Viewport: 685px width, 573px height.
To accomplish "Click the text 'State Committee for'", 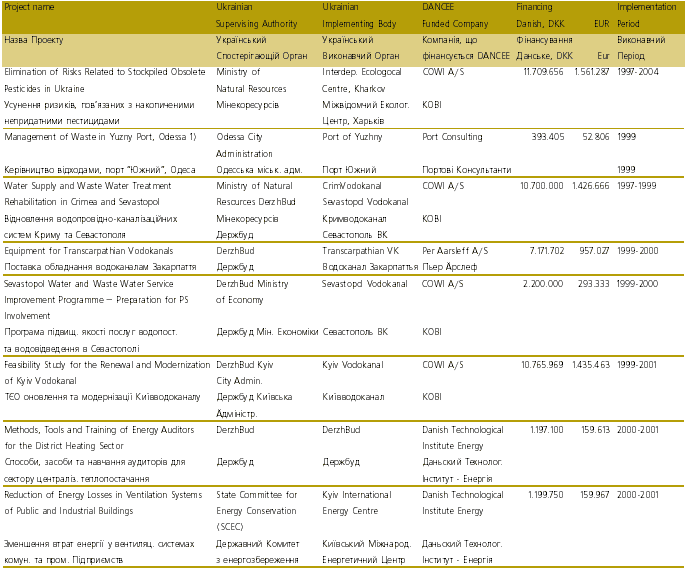I will (x=256, y=495).
